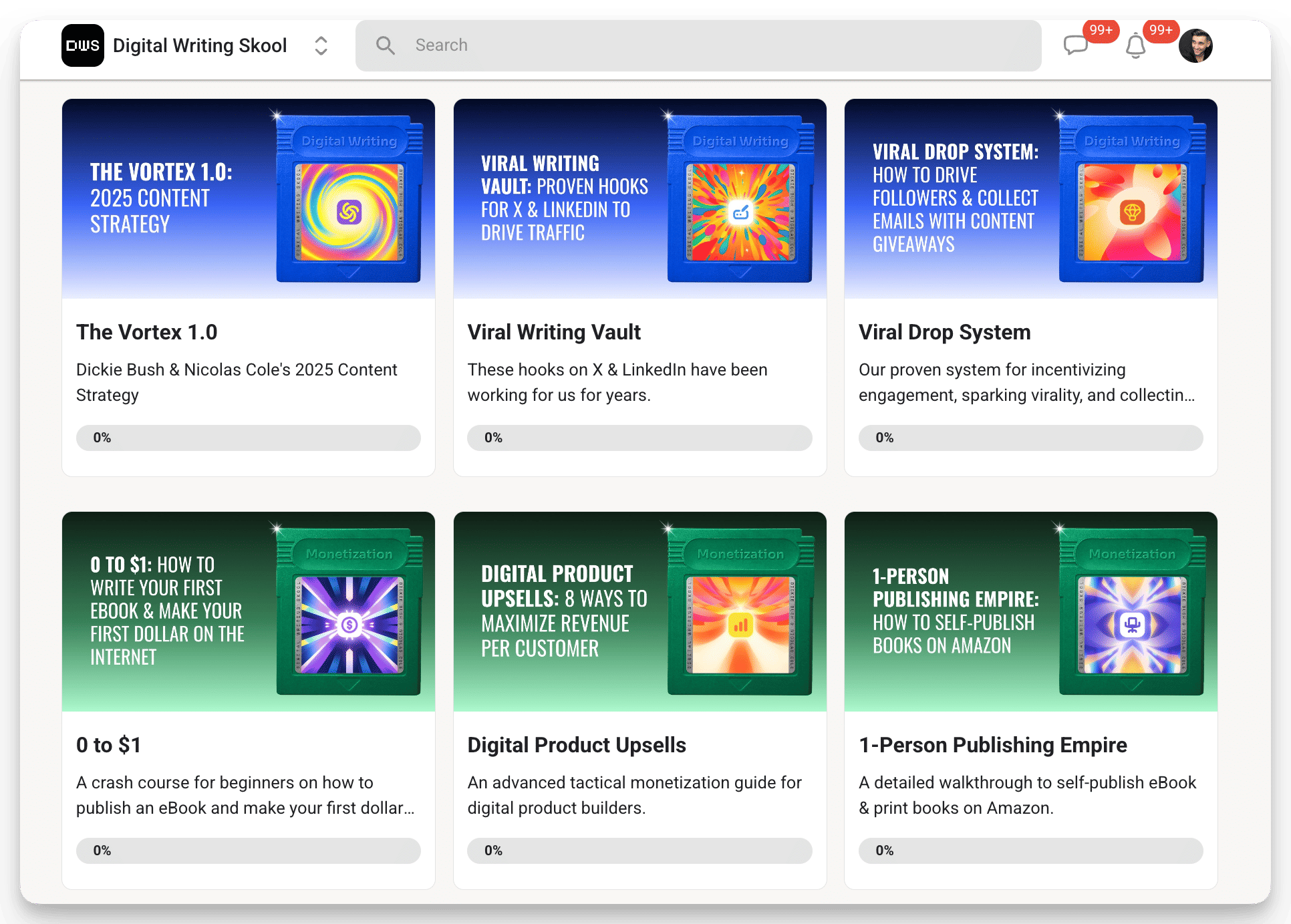Open the 1-Person Publishing Empire cover image
Viewport: 1291px width, 924px height.
pos(1031,611)
